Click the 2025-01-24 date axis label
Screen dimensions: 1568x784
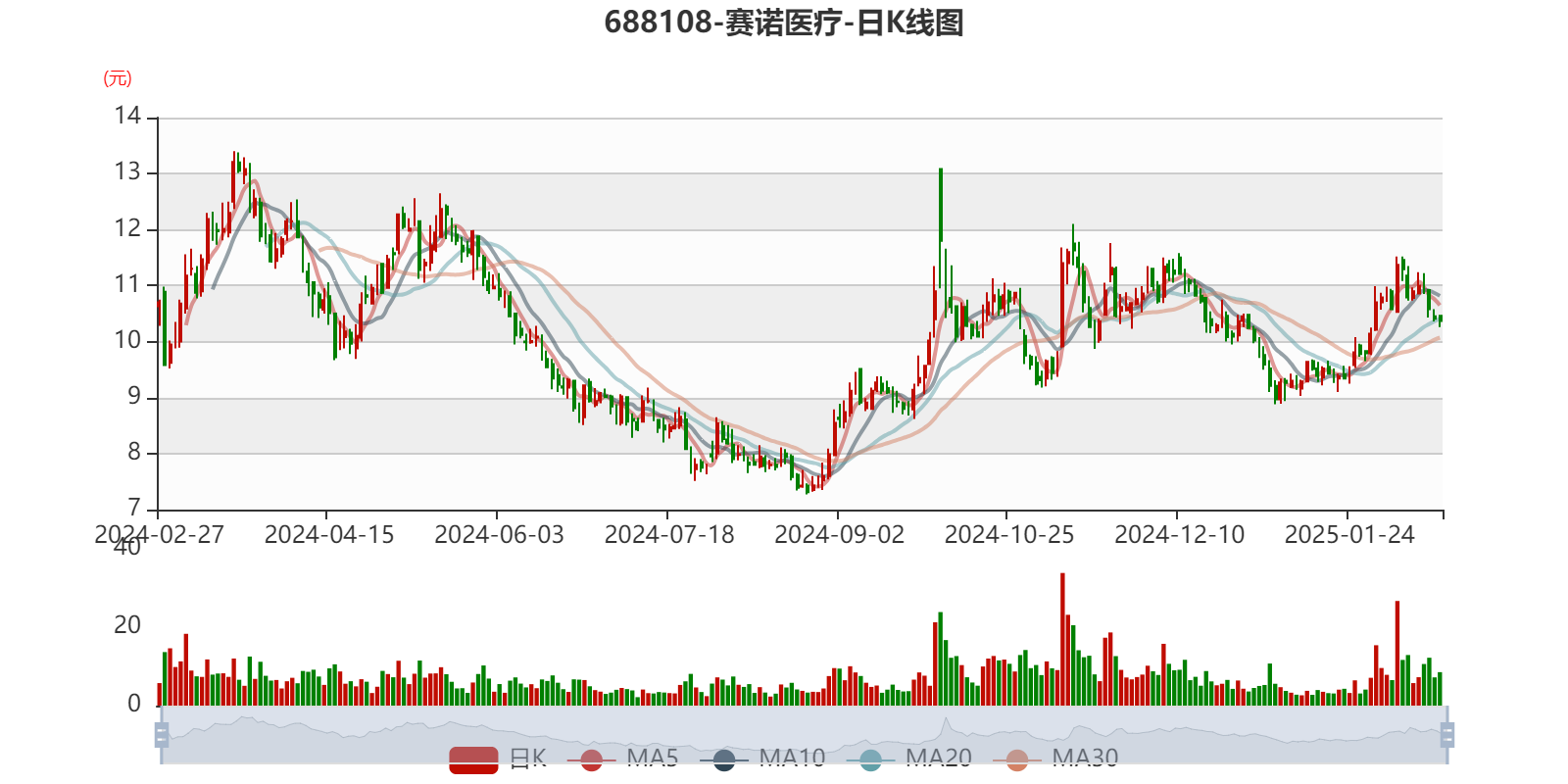(1349, 535)
